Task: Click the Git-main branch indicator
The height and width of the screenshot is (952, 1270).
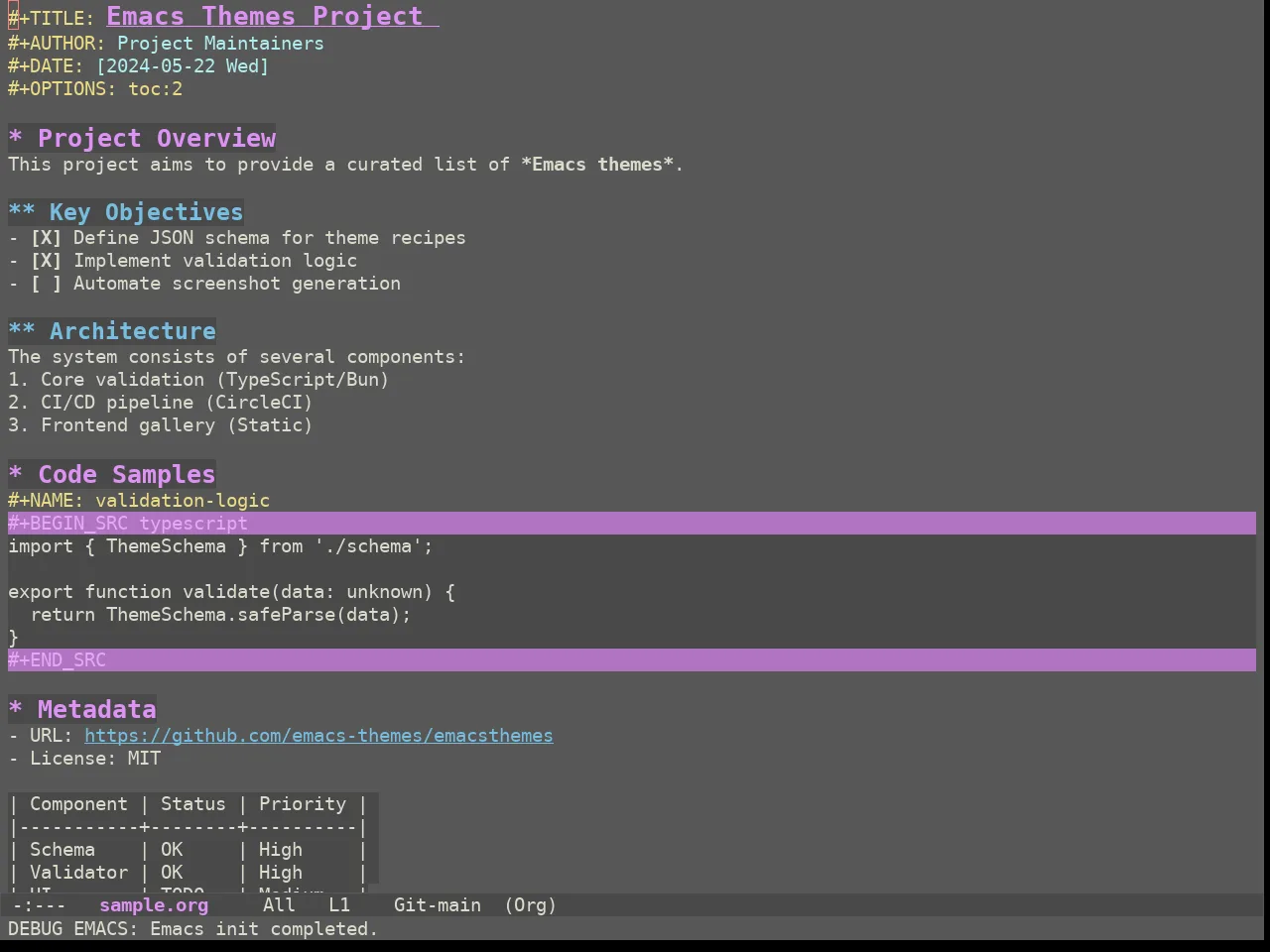Action: point(438,905)
